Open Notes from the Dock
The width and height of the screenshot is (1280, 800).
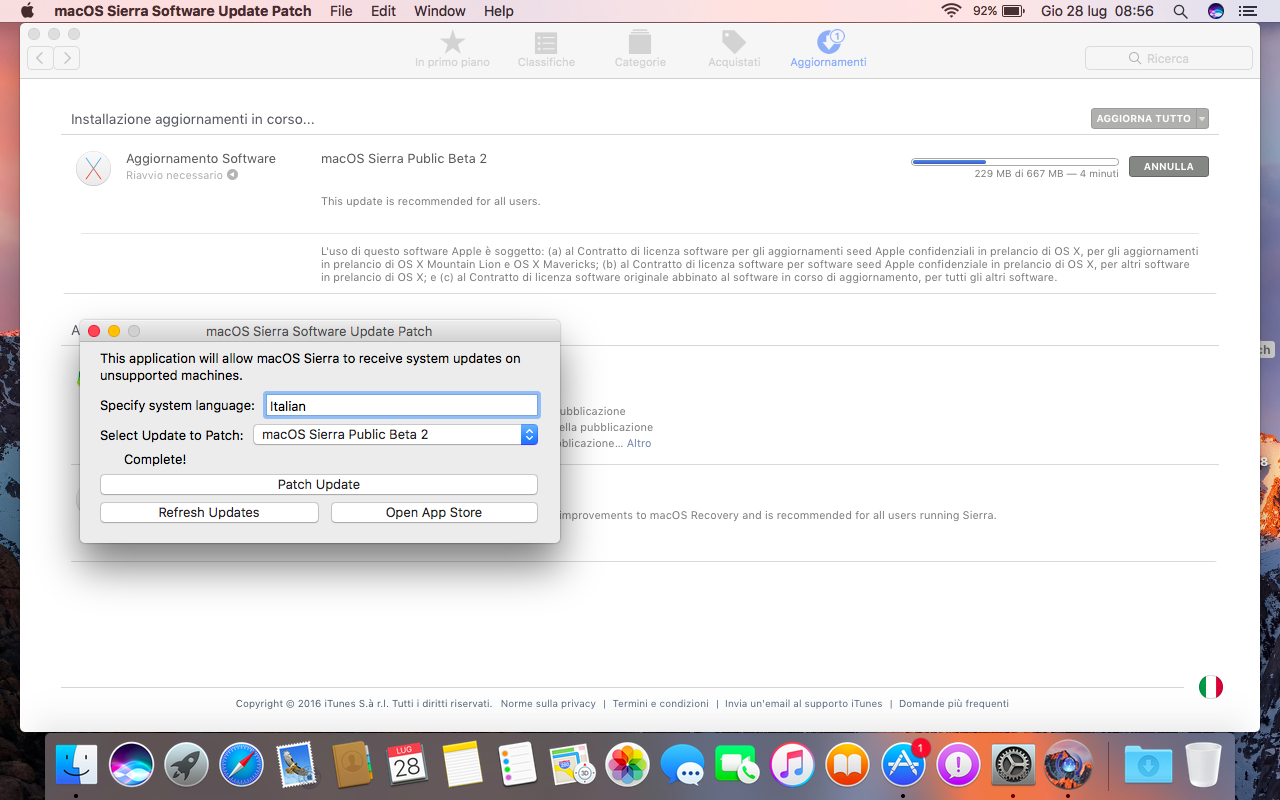462,766
